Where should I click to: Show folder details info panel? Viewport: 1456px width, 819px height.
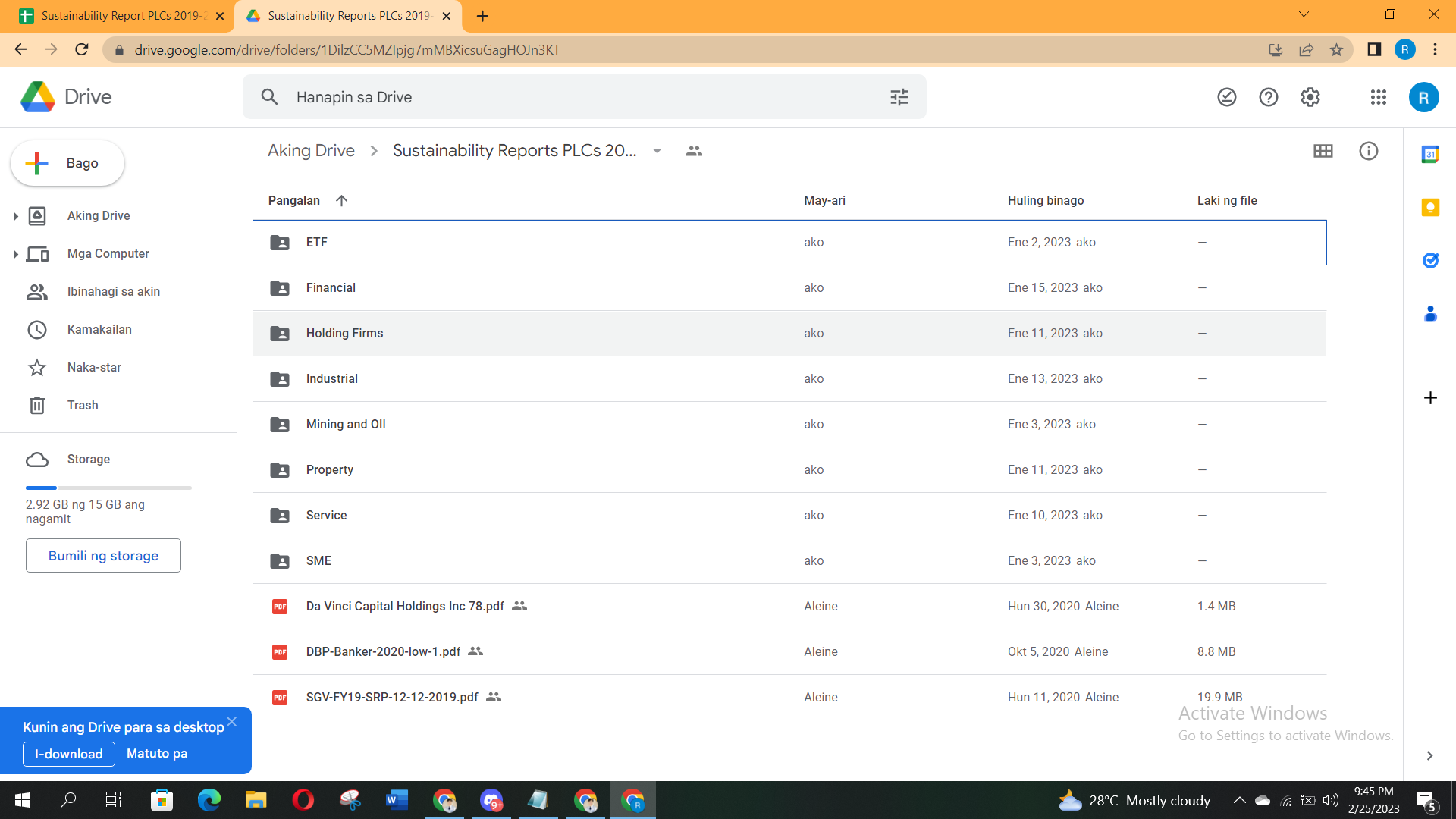click(1368, 151)
